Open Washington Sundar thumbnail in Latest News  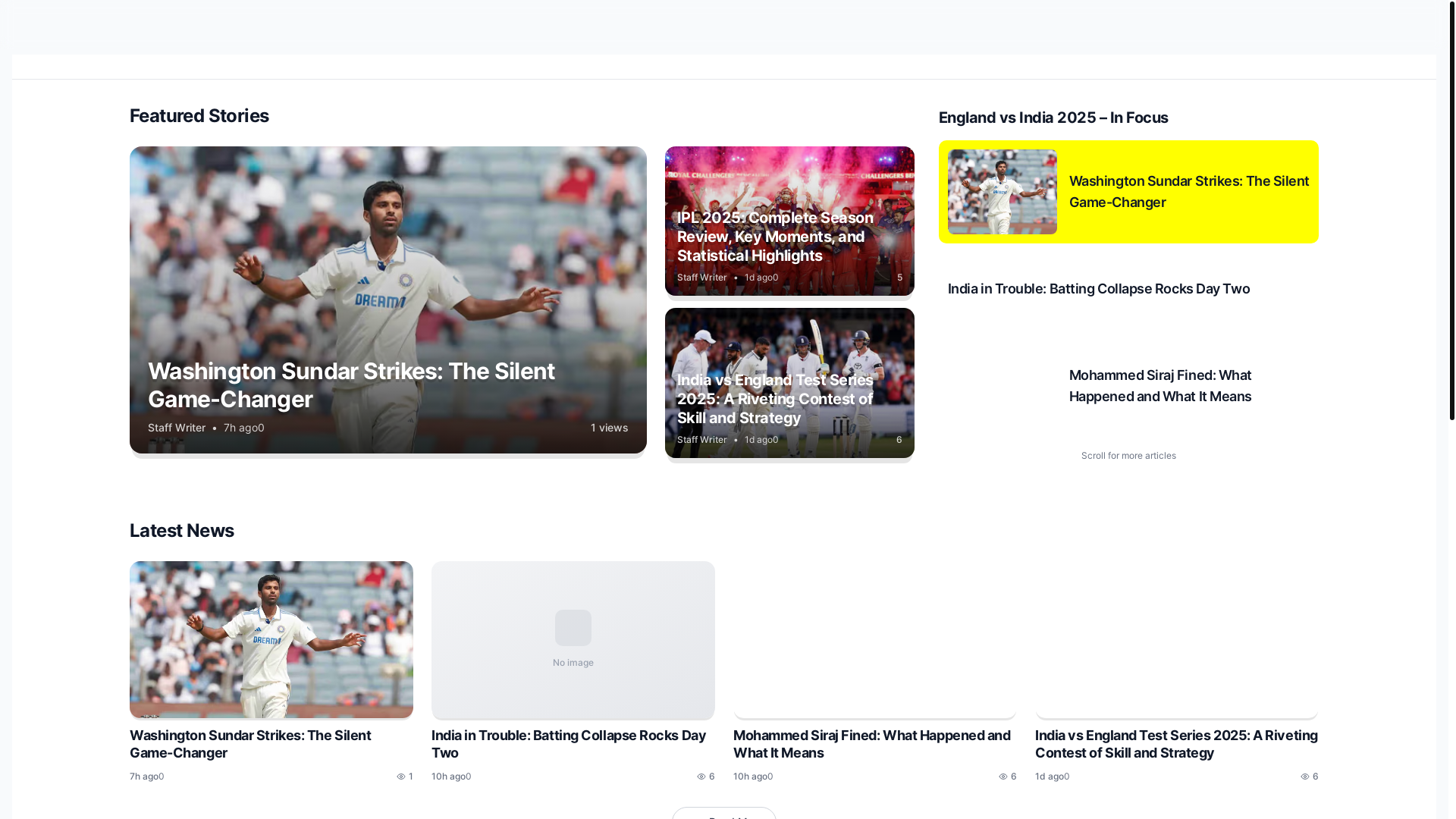[271, 640]
